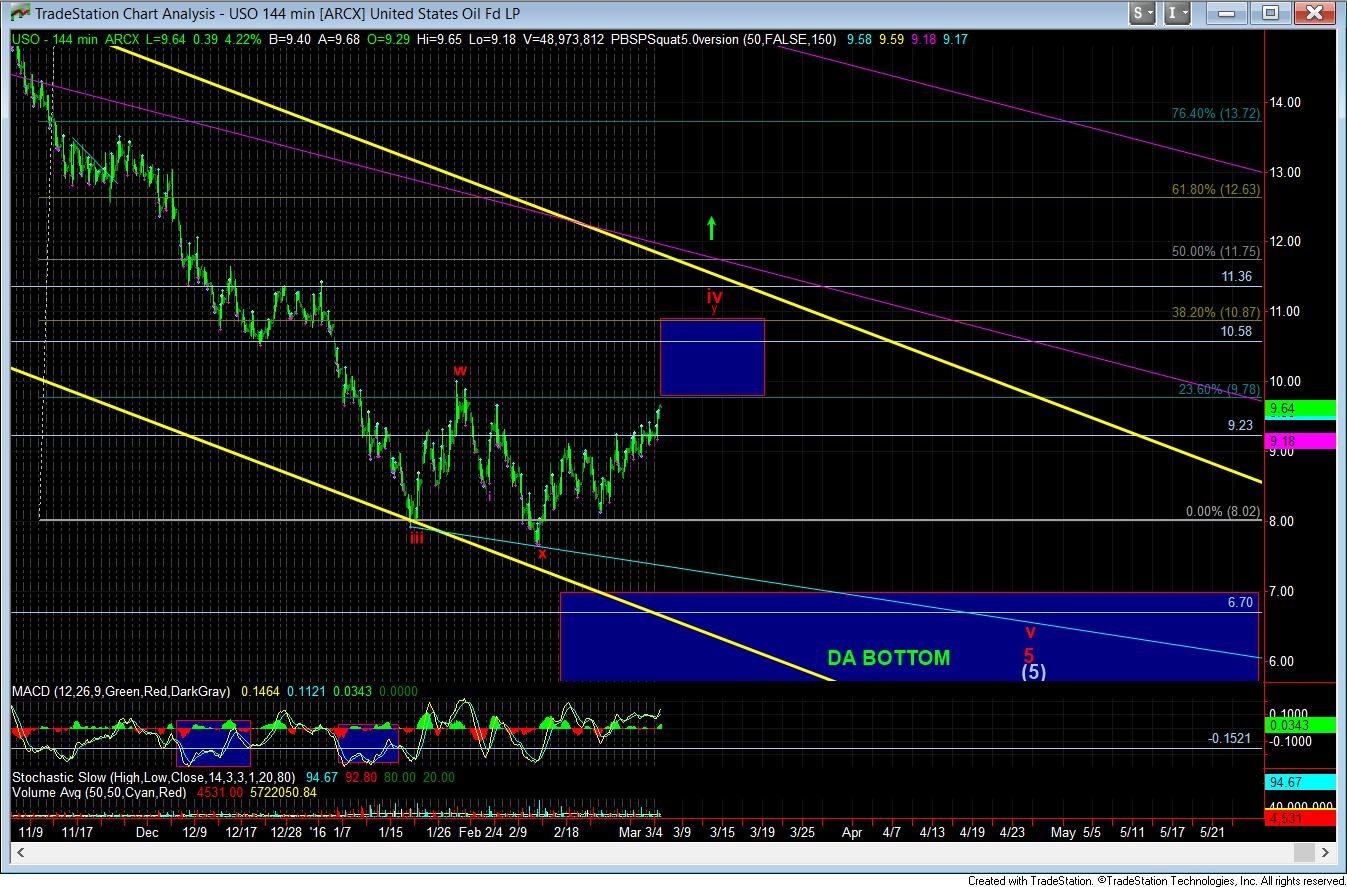Open the I interval dropdown button
The height and width of the screenshot is (887, 1347).
pos(1179,13)
